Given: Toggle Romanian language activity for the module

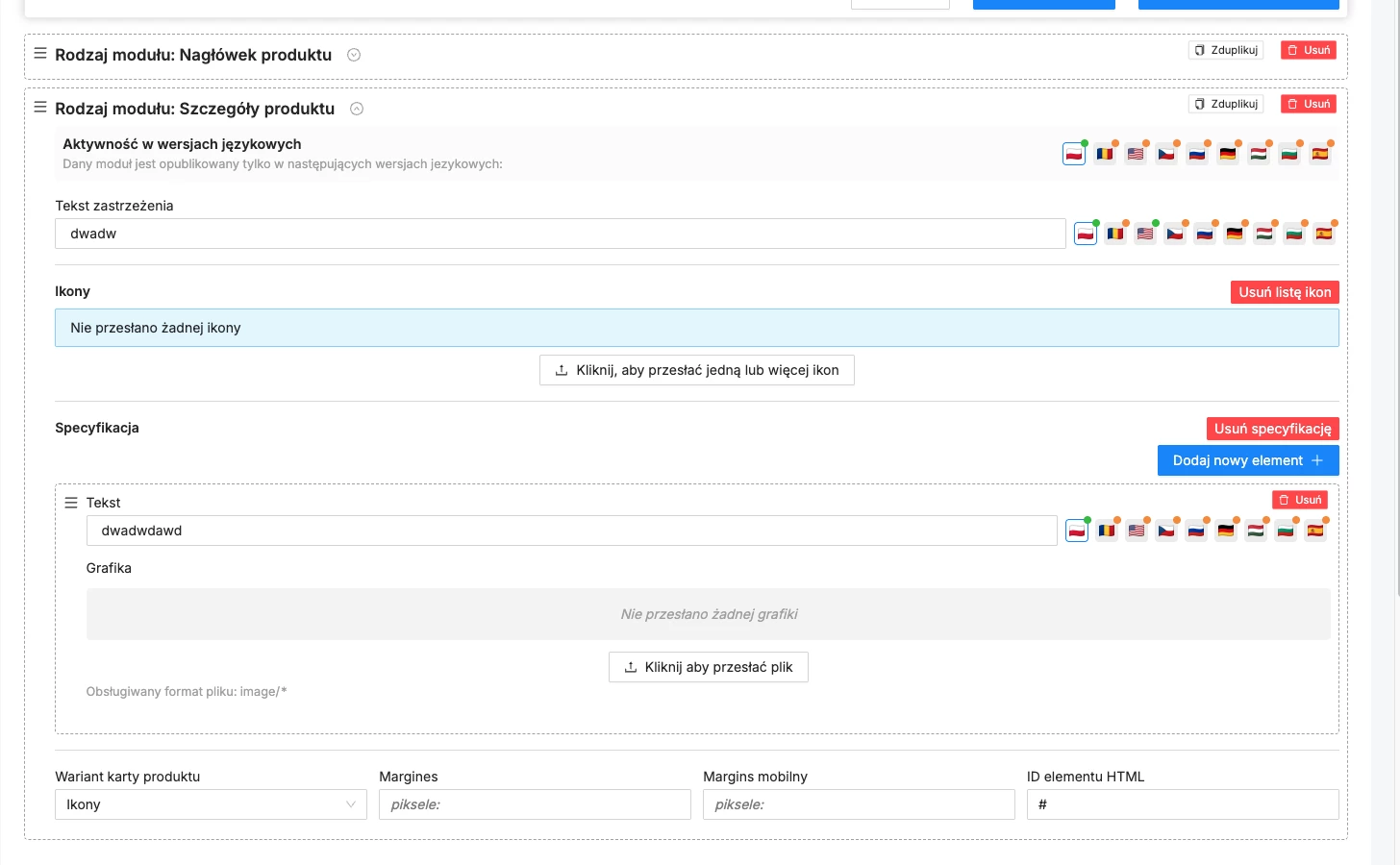Looking at the screenshot, I should tap(1105, 154).
